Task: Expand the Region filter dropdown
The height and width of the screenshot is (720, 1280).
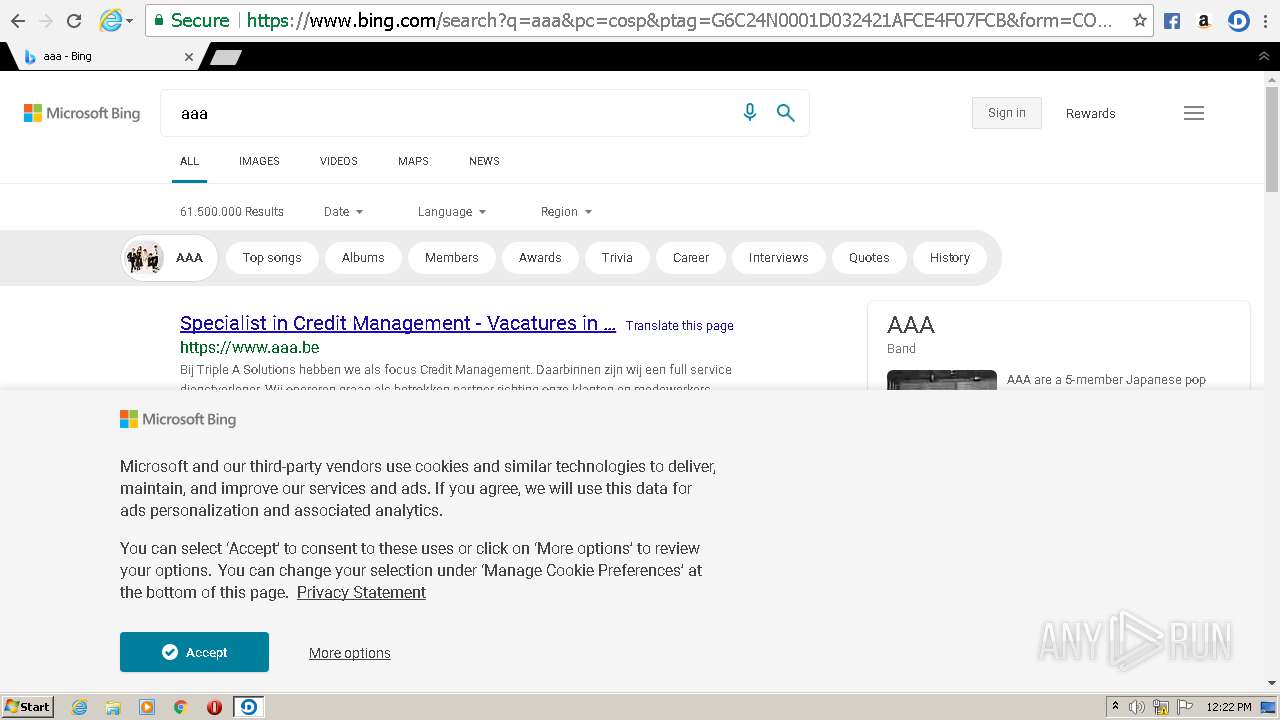Action: [x=566, y=212]
